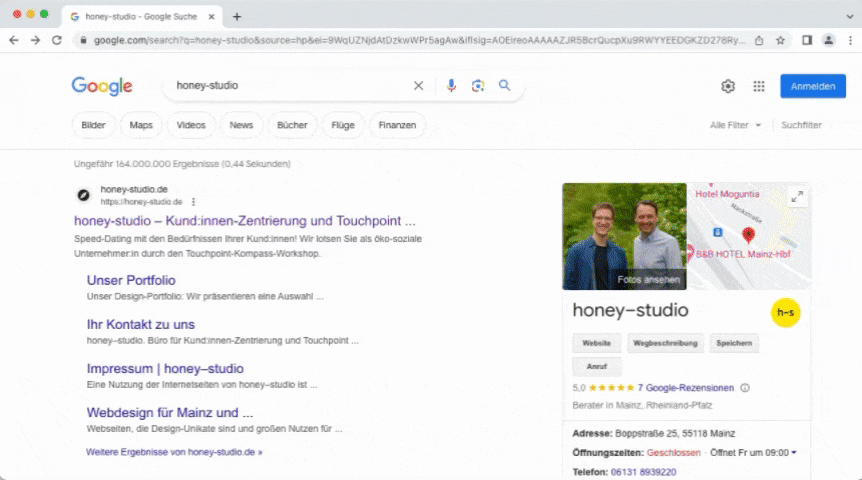
Task: Open the Ihr Kontakt zu uns sitelink
Action: tap(141, 324)
